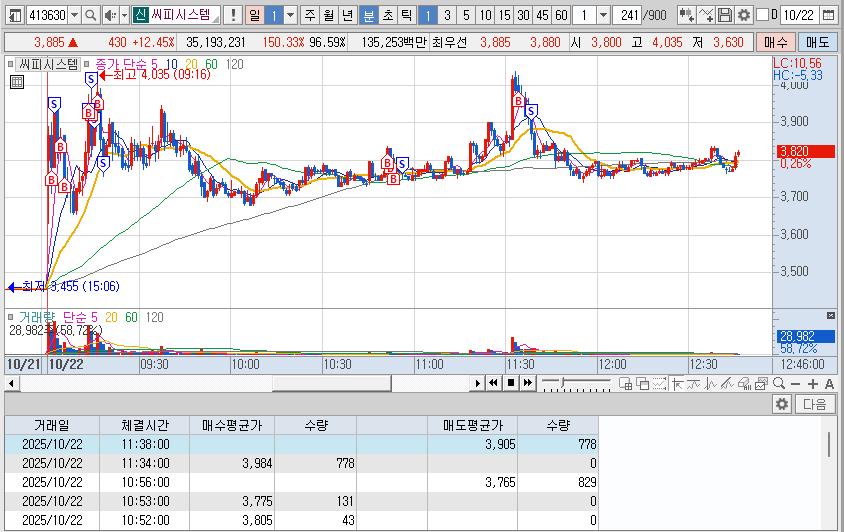
Task: Select the 30-minute interval tab
Action: (522, 15)
